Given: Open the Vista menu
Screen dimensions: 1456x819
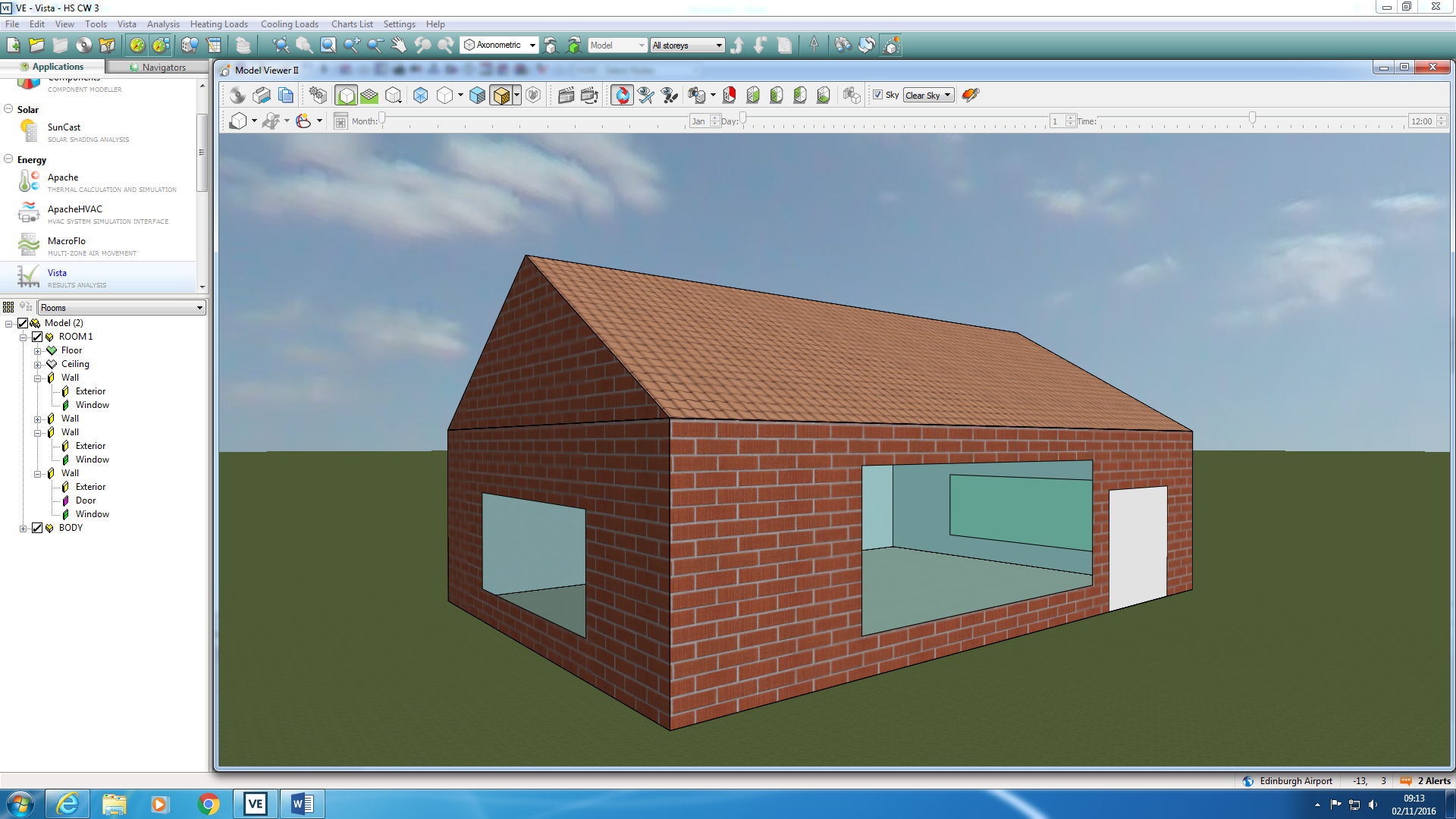Looking at the screenshot, I should click(x=127, y=24).
